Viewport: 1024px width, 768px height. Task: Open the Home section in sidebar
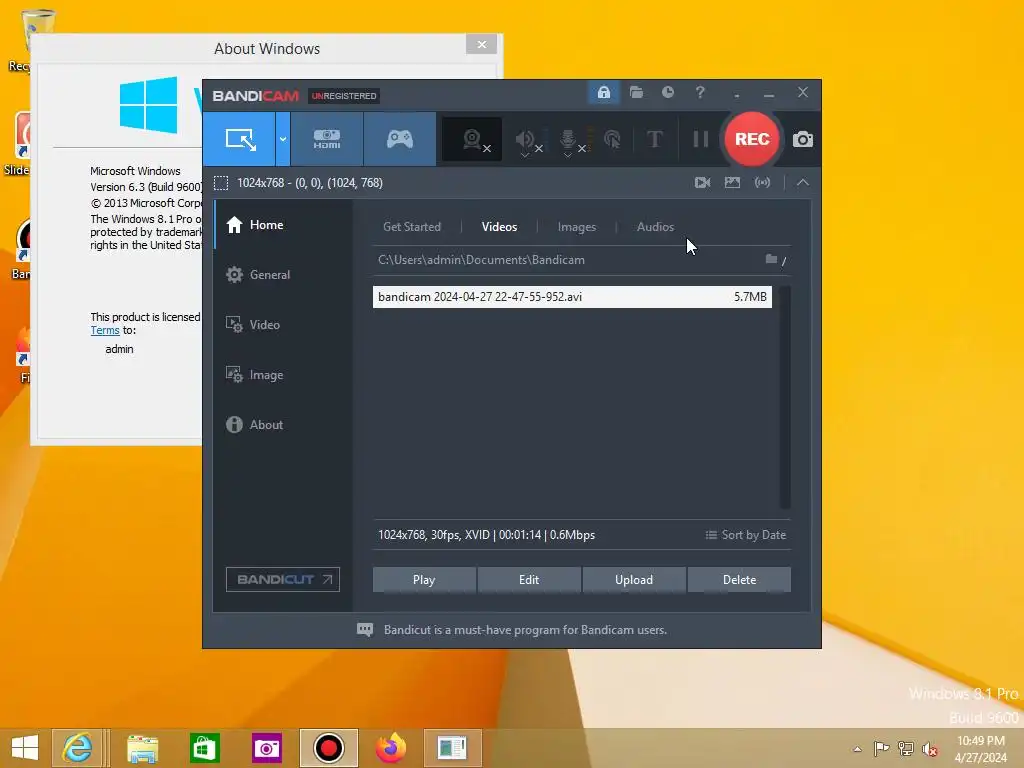tap(283, 225)
